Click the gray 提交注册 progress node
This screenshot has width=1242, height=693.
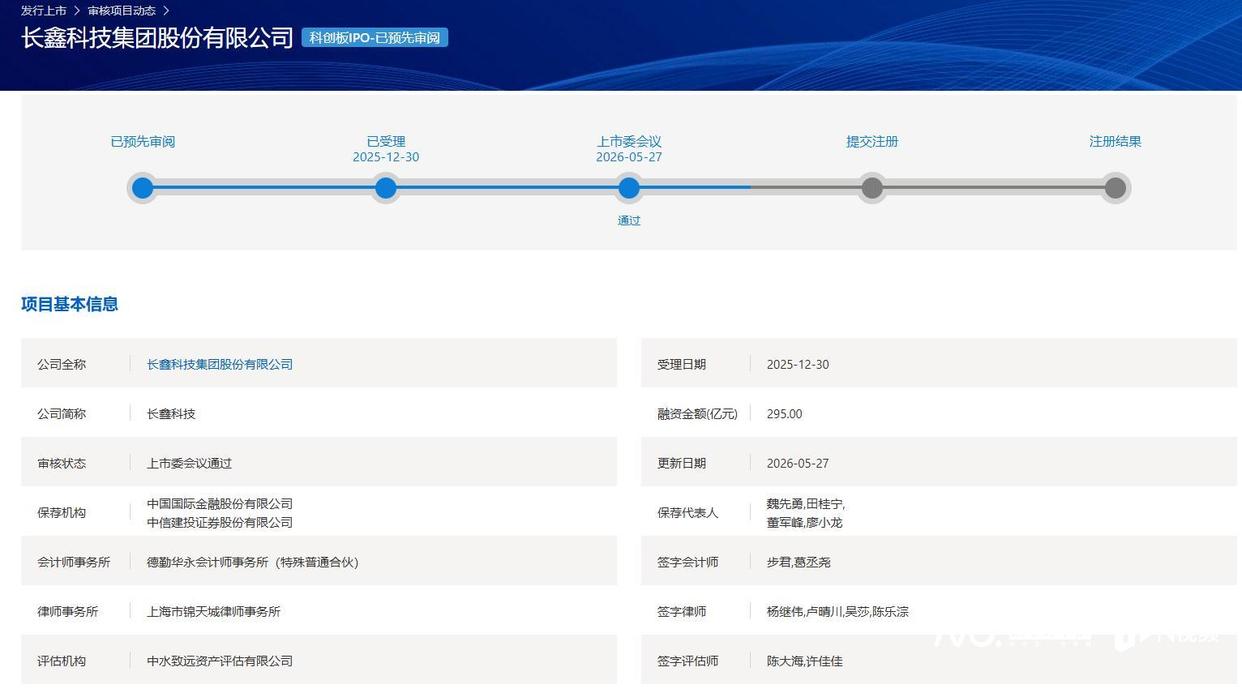872,188
